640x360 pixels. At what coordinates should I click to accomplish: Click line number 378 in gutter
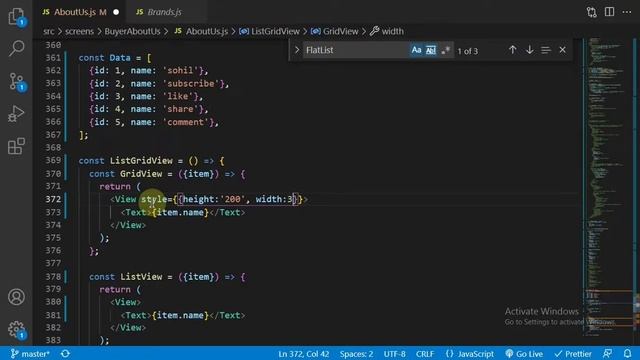[x=53, y=277]
